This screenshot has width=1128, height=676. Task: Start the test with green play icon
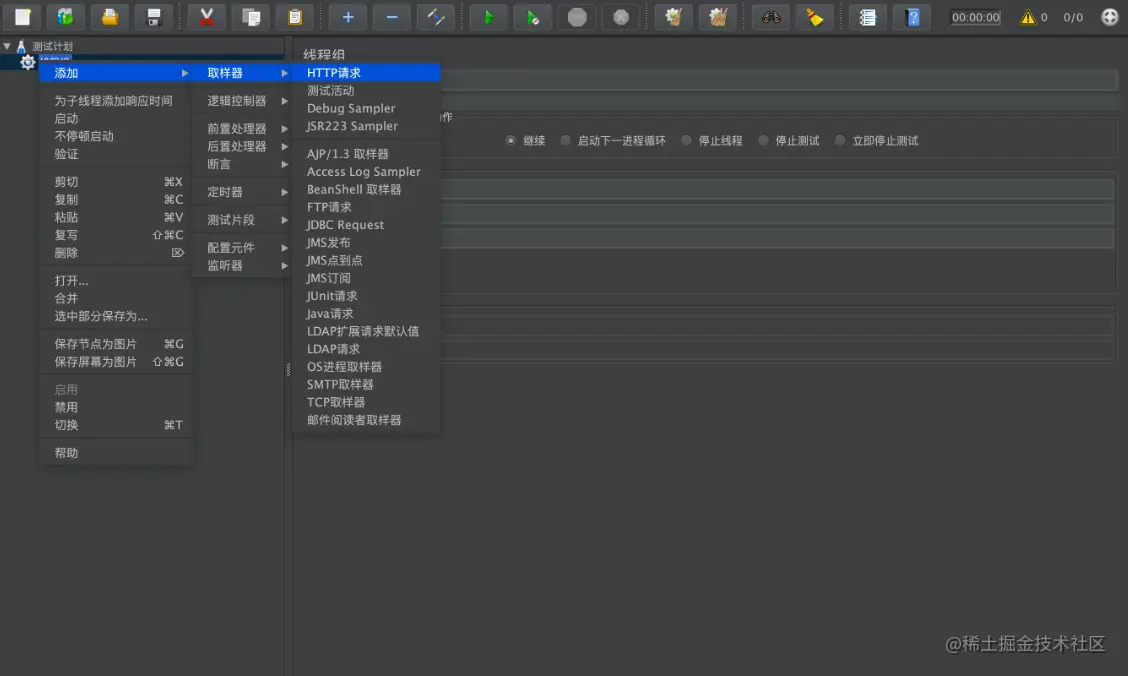[489, 17]
